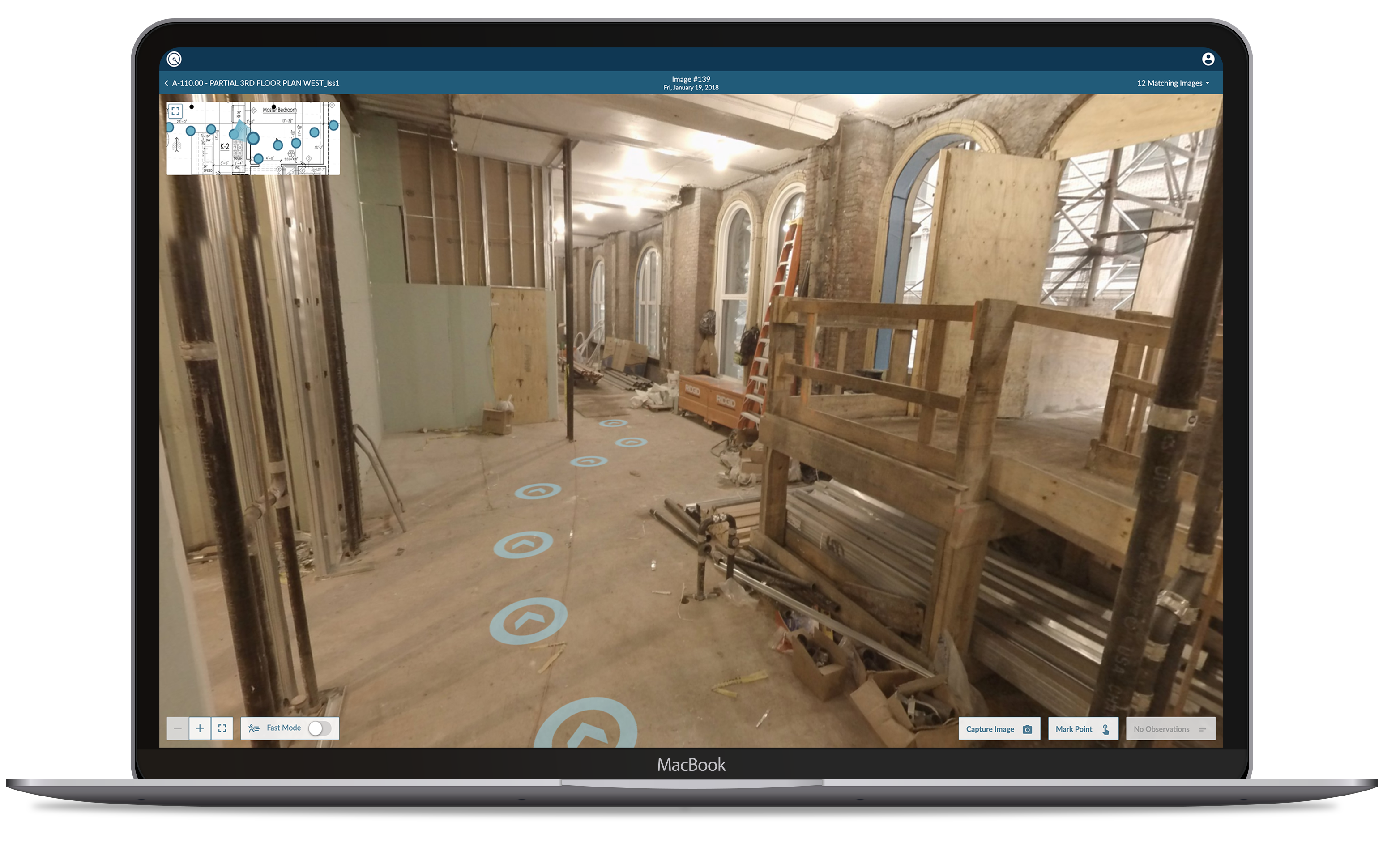
Task: Open the user account profile icon
Action: click(x=1208, y=59)
